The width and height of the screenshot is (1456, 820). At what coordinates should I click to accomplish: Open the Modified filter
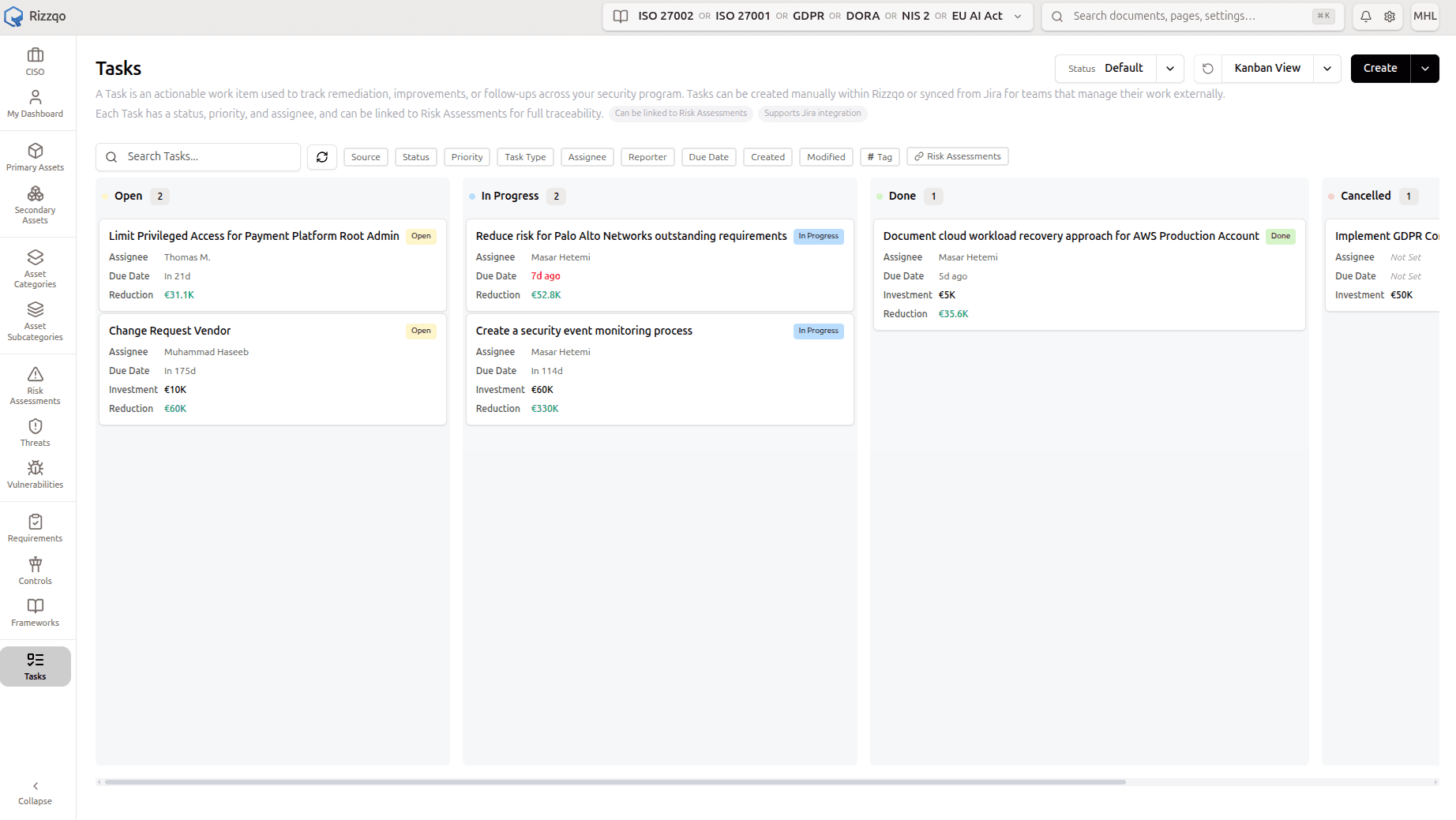tap(826, 157)
